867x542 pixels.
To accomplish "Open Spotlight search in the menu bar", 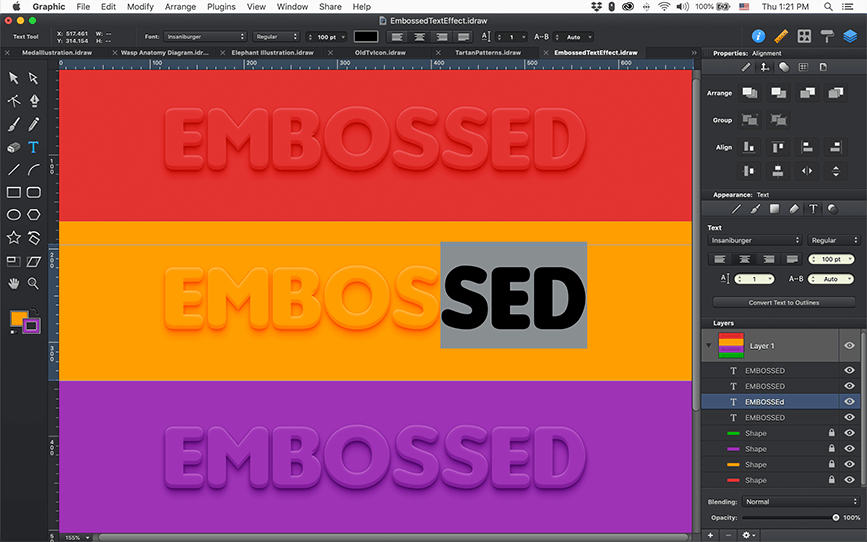I will [828, 7].
